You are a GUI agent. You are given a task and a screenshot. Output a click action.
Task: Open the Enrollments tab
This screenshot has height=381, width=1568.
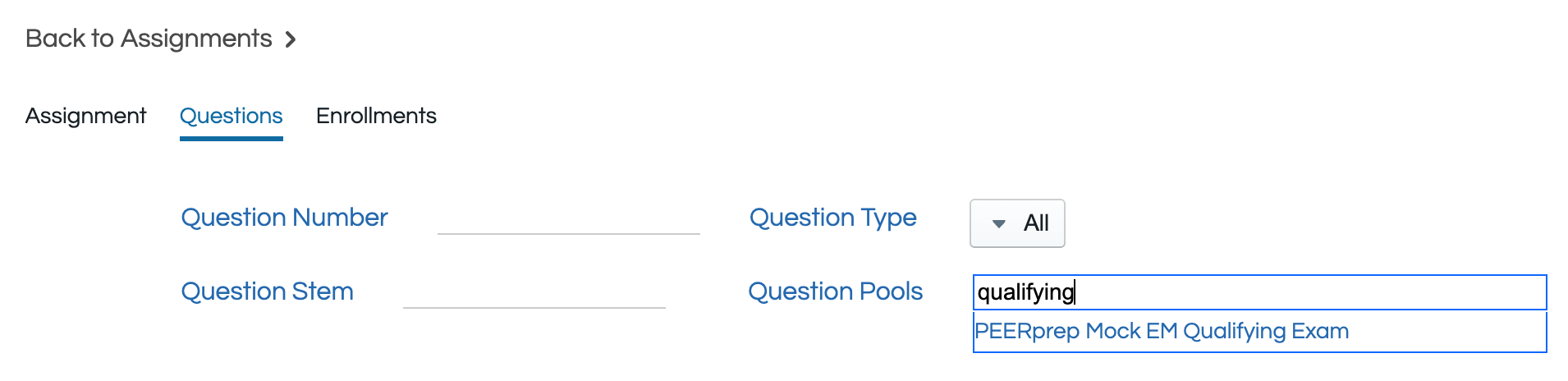pos(376,116)
